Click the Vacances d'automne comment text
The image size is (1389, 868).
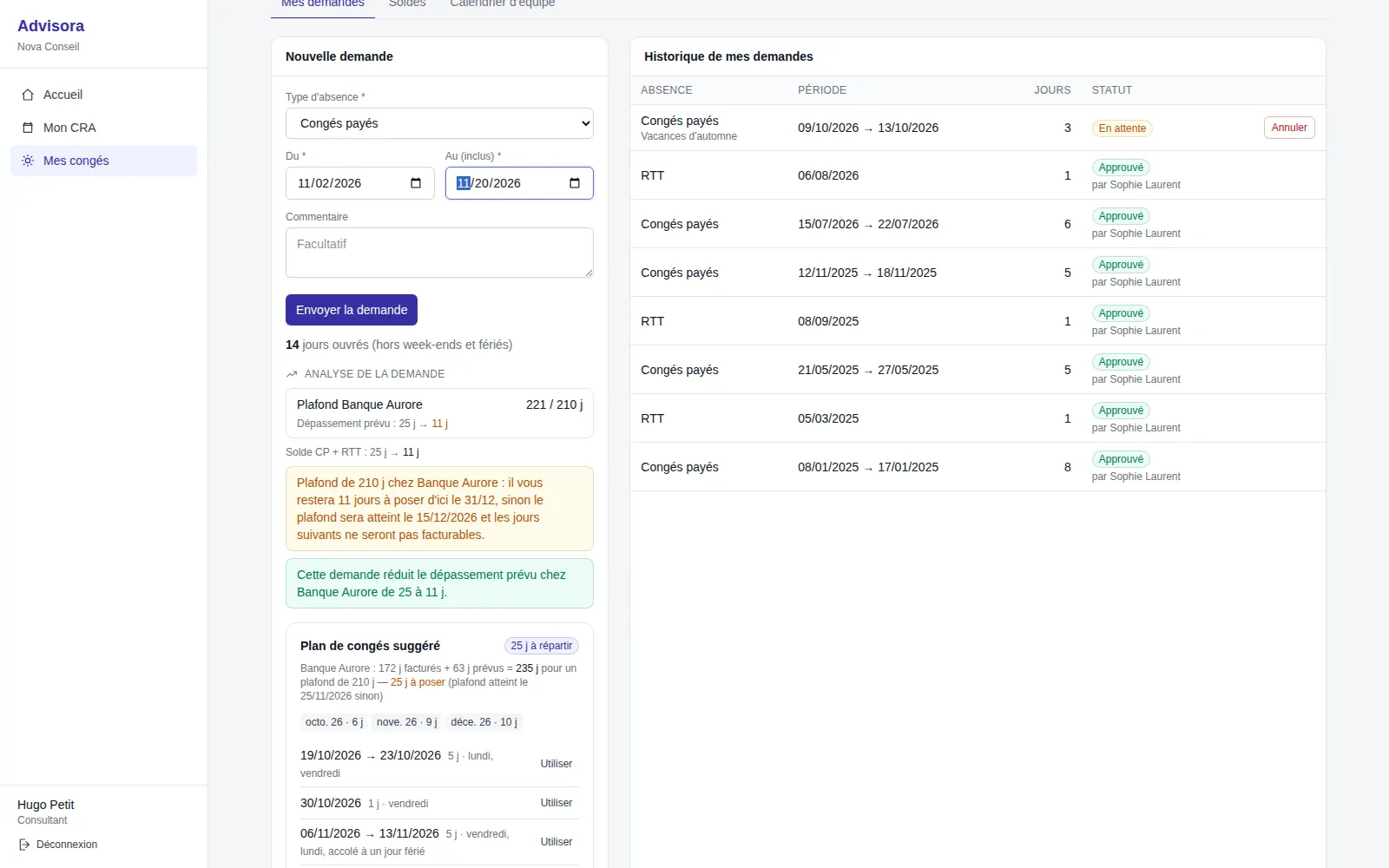pos(688,136)
